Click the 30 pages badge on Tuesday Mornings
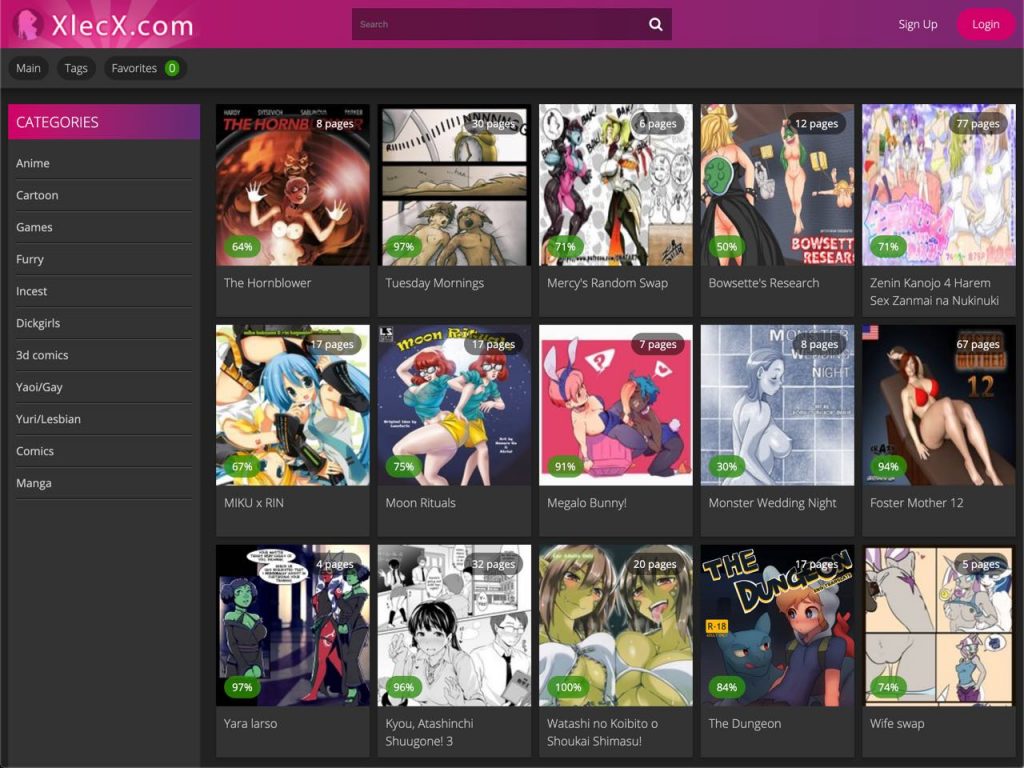Viewport: 1024px width, 768px height. pyautogui.click(x=494, y=123)
